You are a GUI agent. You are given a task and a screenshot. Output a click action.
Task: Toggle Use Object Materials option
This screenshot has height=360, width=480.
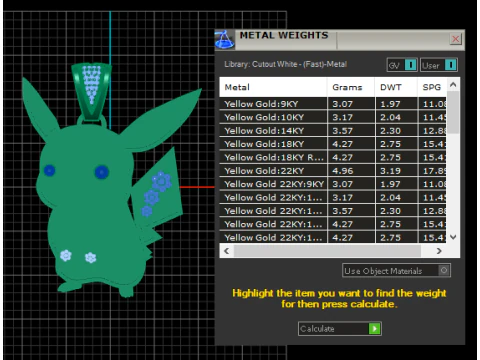tap(396, 271)
